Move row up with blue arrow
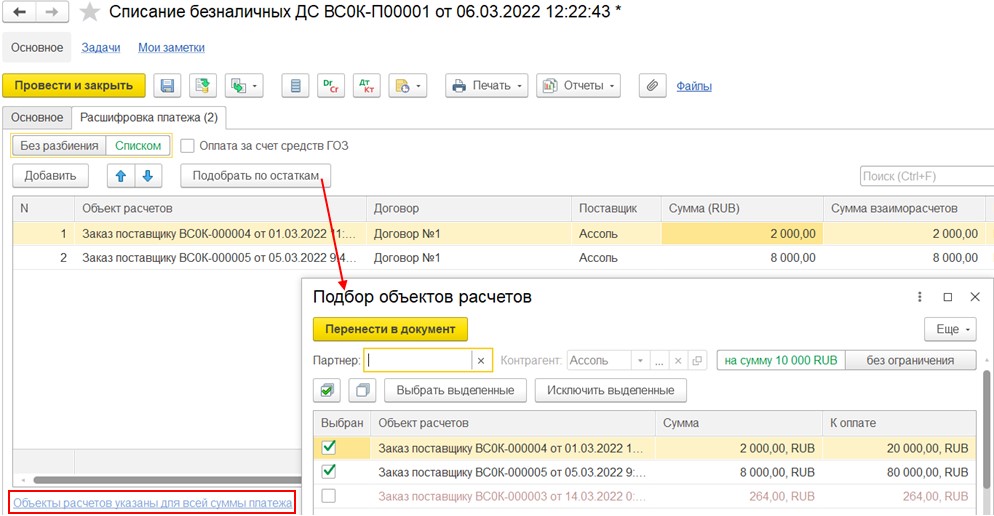Image resolution: width=994 pixels, height=516 pixels. pyautogui.click(x=121, y=176)
